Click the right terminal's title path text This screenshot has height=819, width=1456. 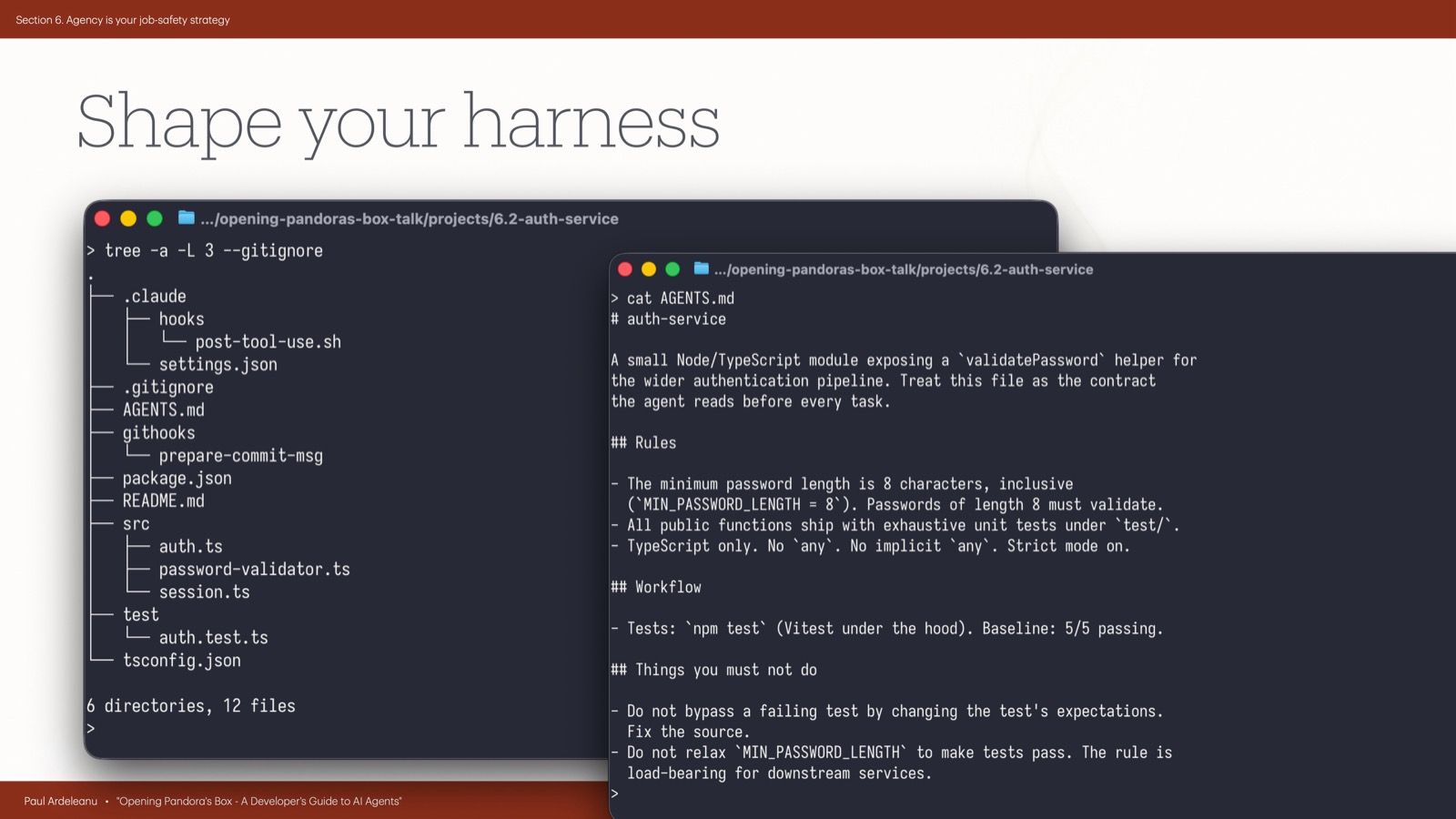pos(904,269)
